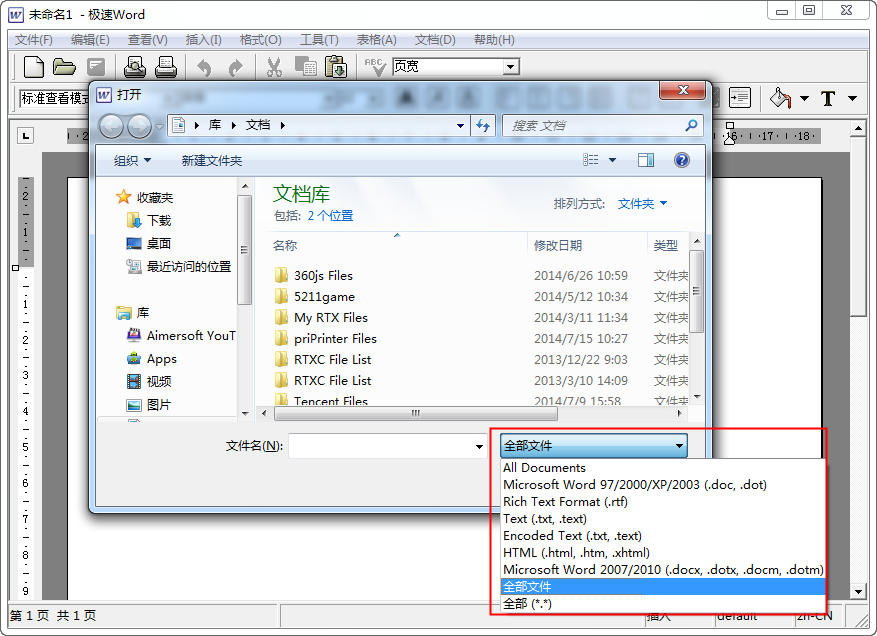Click the Redo arrow icon
Viewport: 877px width, 636px height.
[236, 68]
